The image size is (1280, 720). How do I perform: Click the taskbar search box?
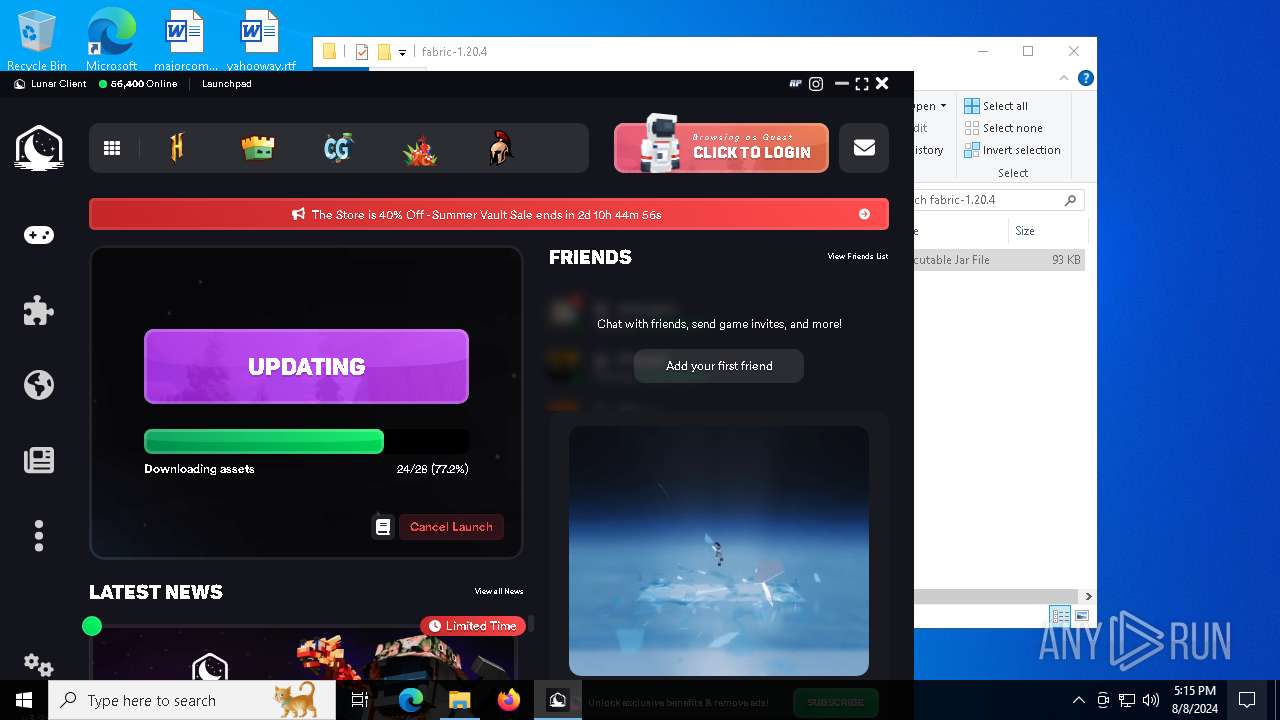click(192, 700)
